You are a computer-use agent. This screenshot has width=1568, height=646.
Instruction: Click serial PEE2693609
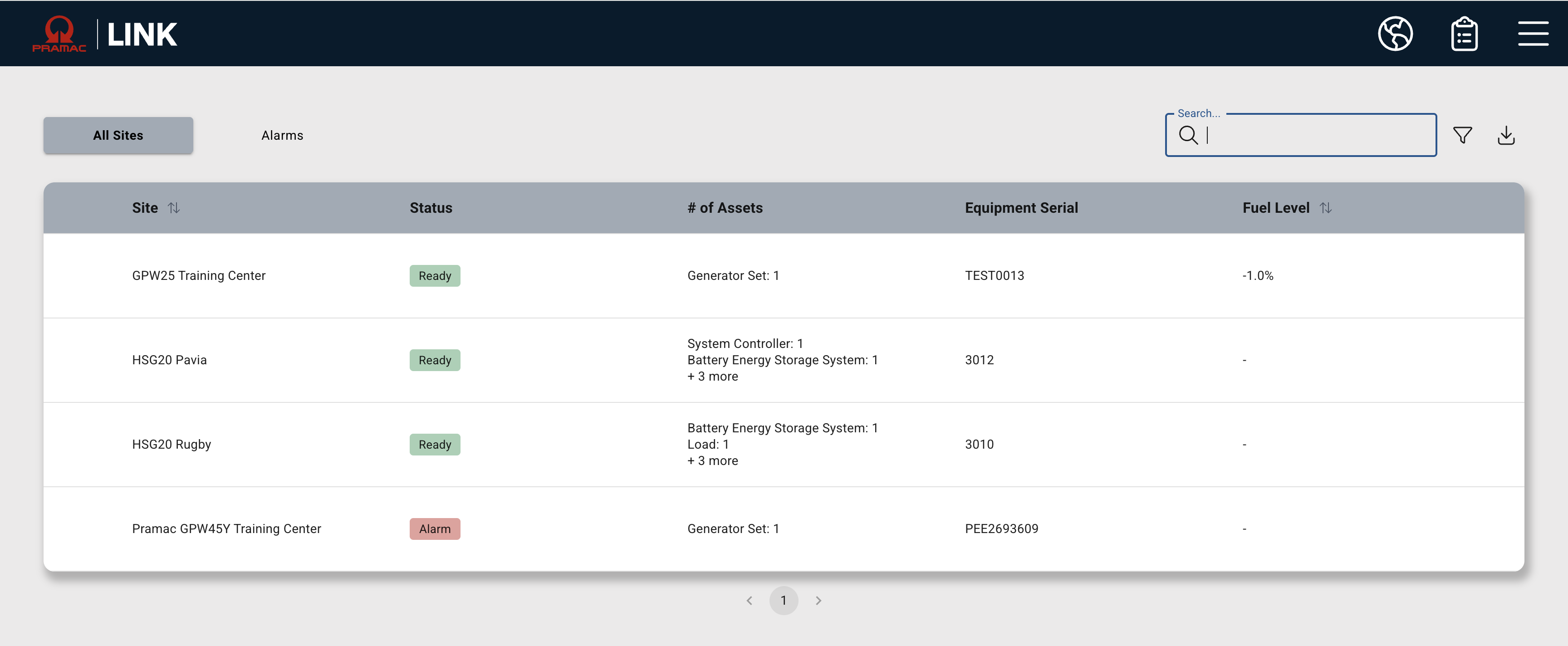[1001, 529]
